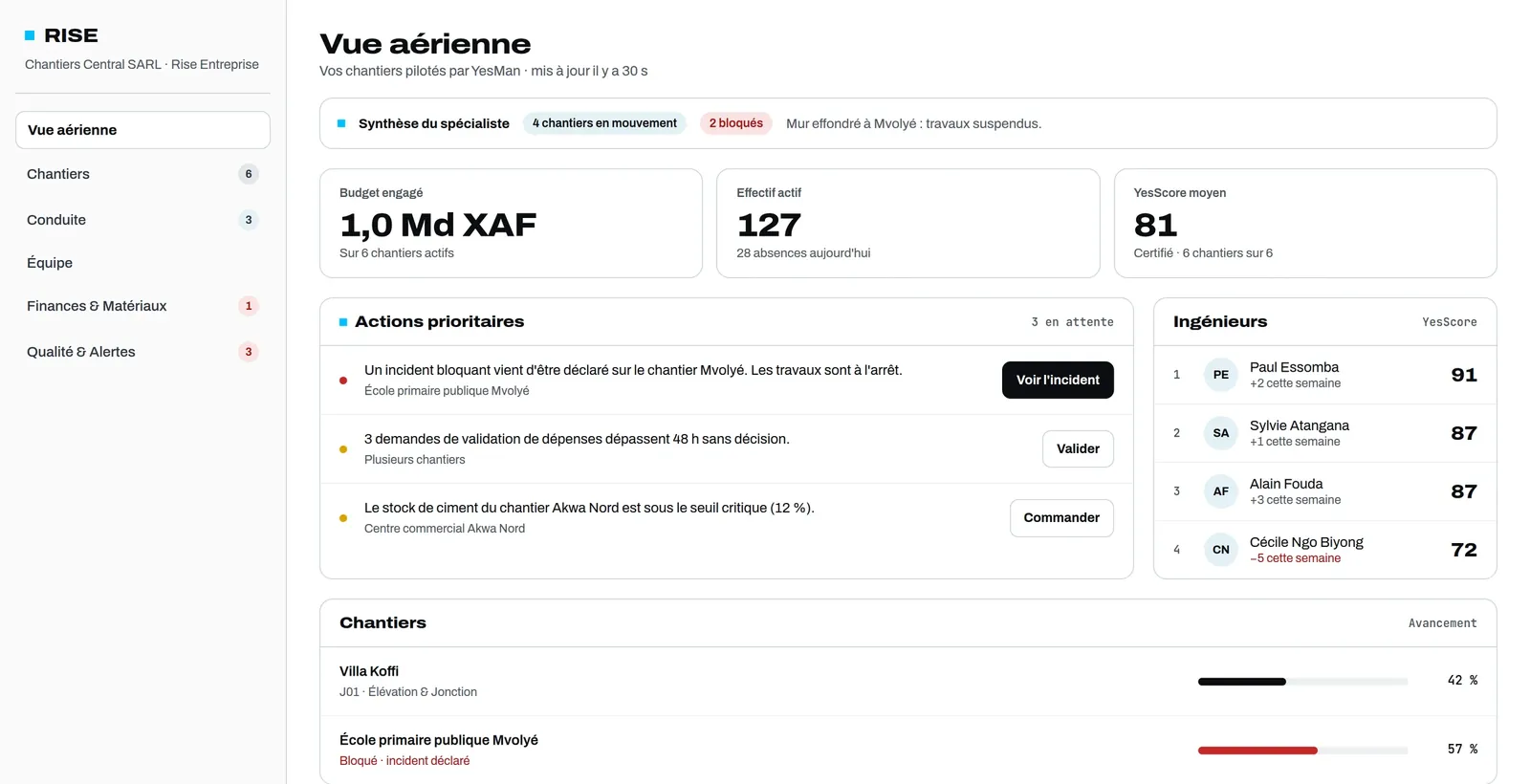The width and height of the screenshot is (1530, 784).
Task: Click the Qualité & Alertes badge 3
Action: pyautogui.click(x=249, y=352)
